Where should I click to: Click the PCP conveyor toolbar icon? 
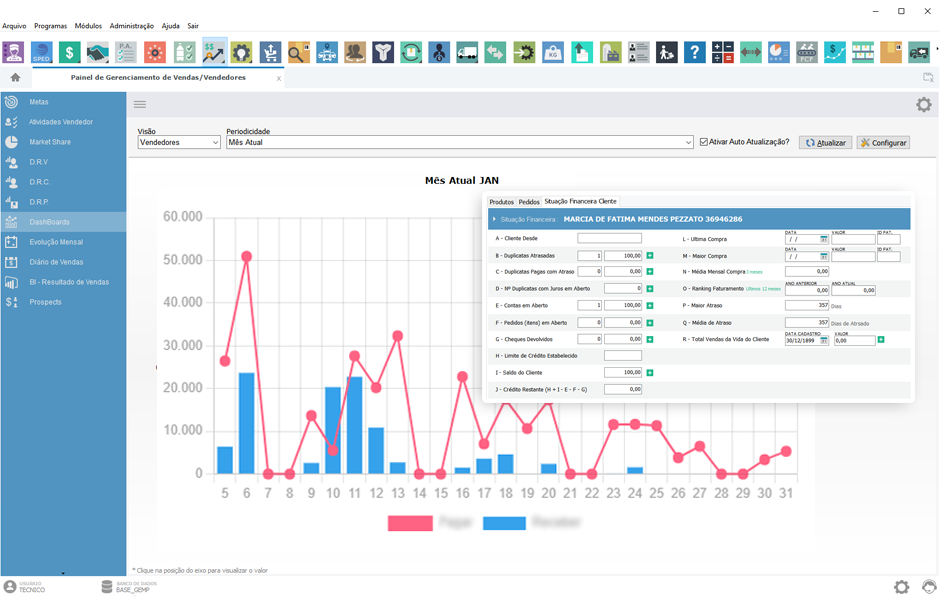tap(807, 52)
